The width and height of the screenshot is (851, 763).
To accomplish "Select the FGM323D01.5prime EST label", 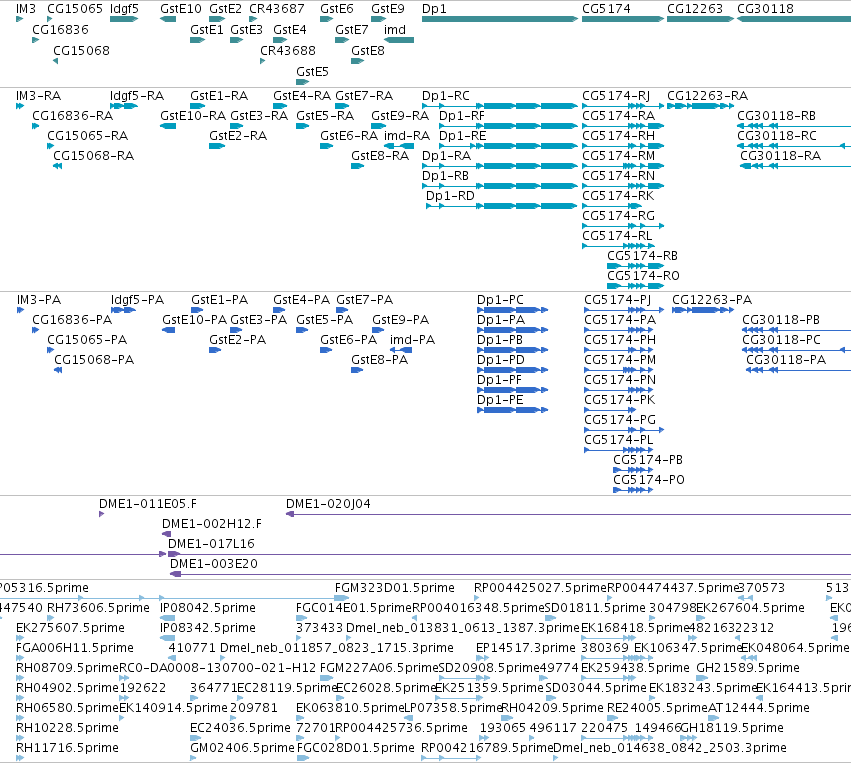I will (x=395, y=588).
